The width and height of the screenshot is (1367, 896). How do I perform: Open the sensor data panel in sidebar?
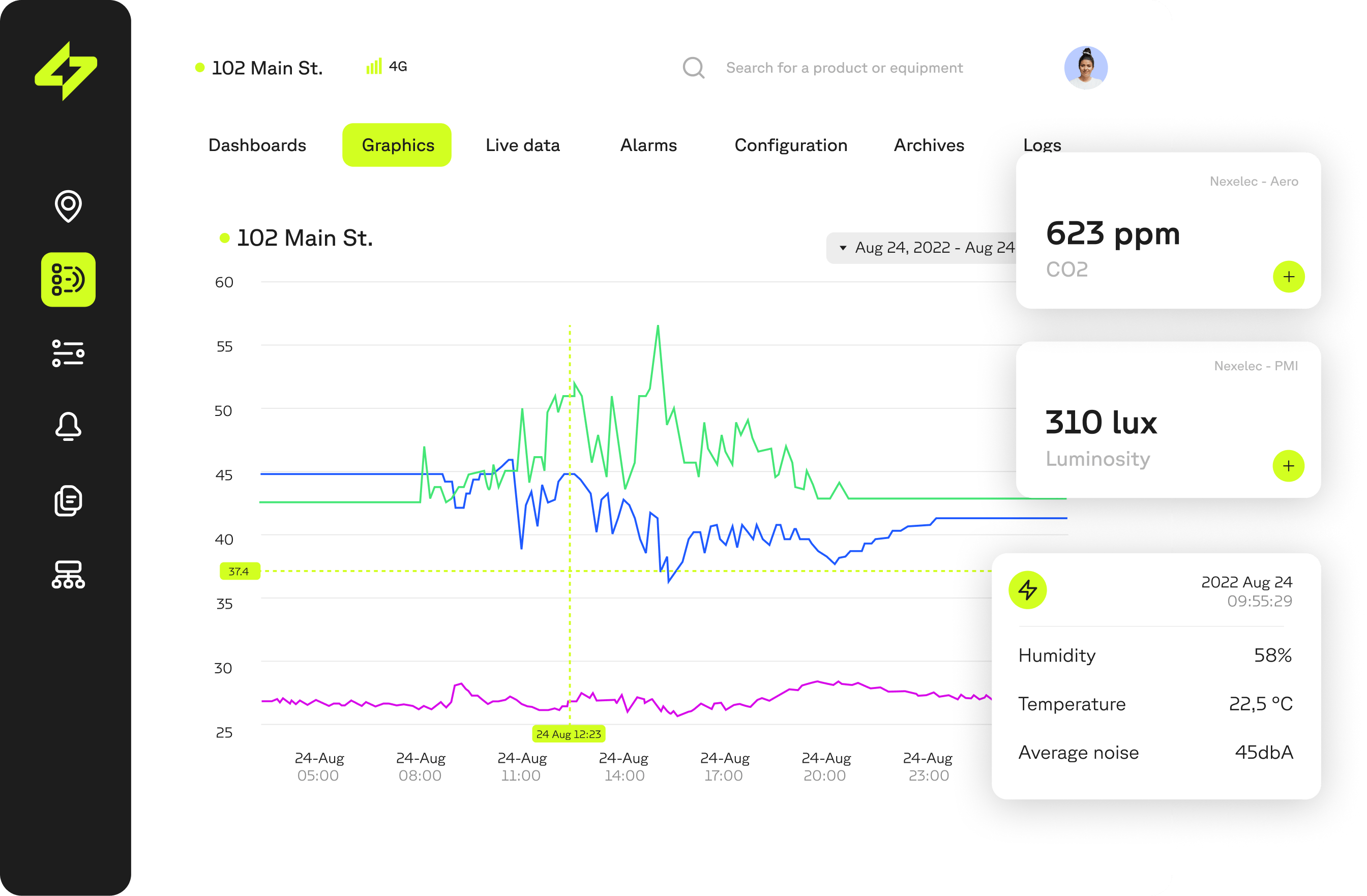point(68,280)
